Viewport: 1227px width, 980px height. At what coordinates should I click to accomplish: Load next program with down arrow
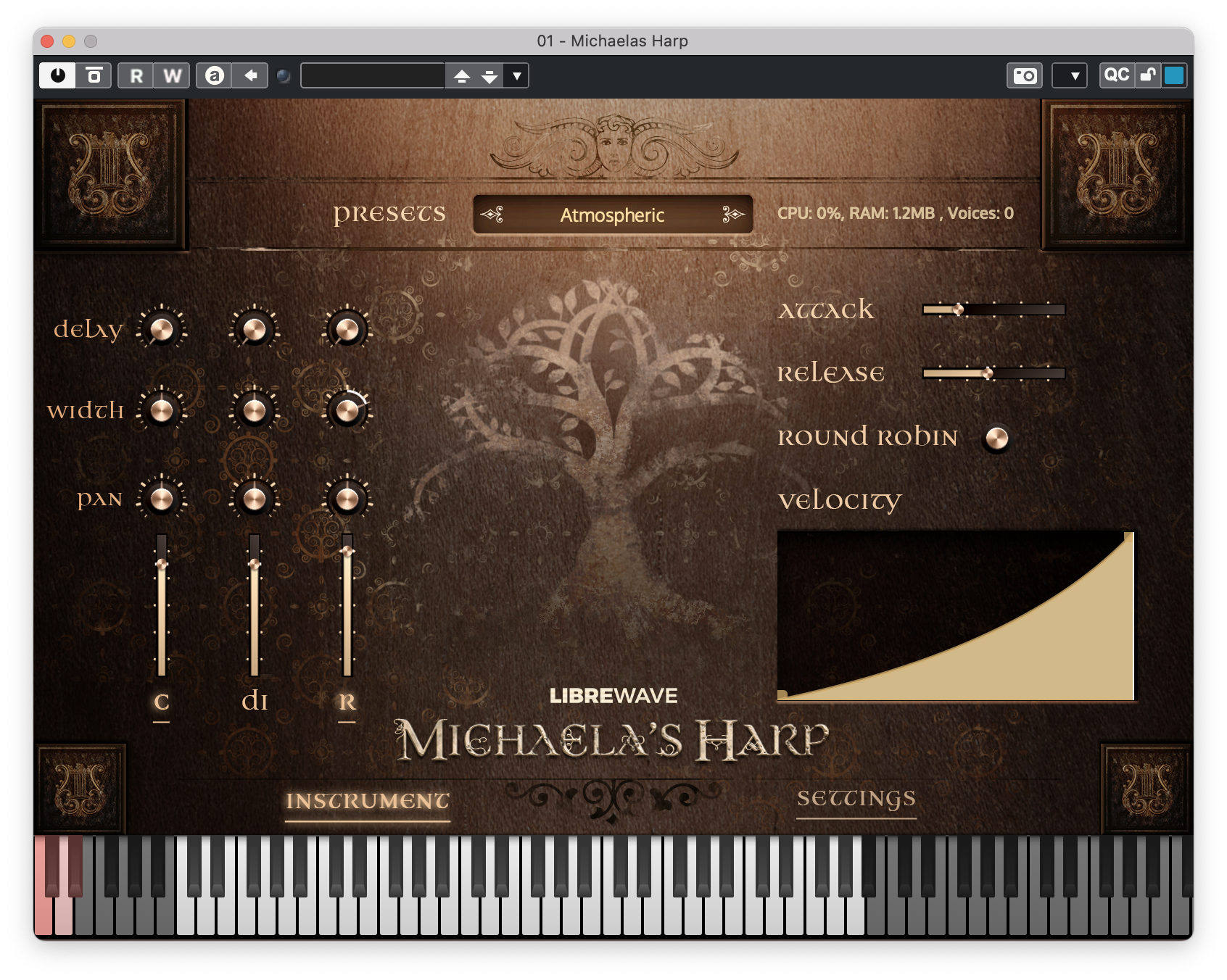point(489,75)
